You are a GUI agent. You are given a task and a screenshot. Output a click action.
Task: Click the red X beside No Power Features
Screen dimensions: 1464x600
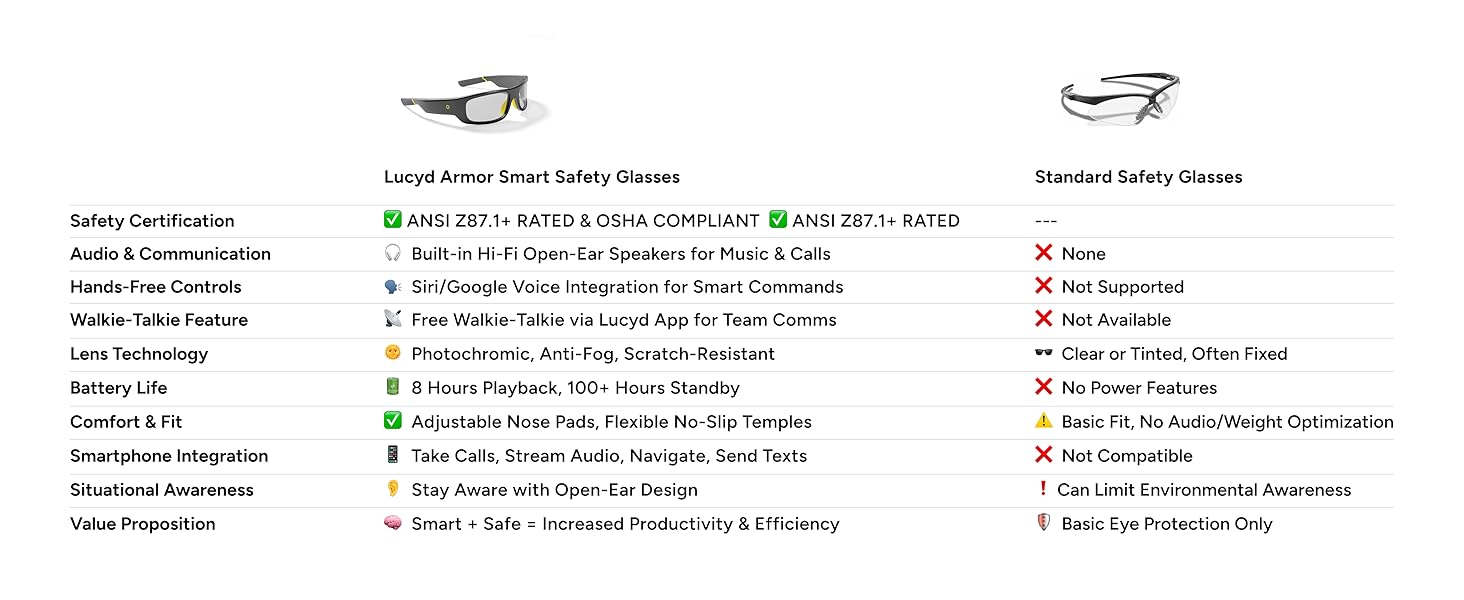coord(1044,387)
